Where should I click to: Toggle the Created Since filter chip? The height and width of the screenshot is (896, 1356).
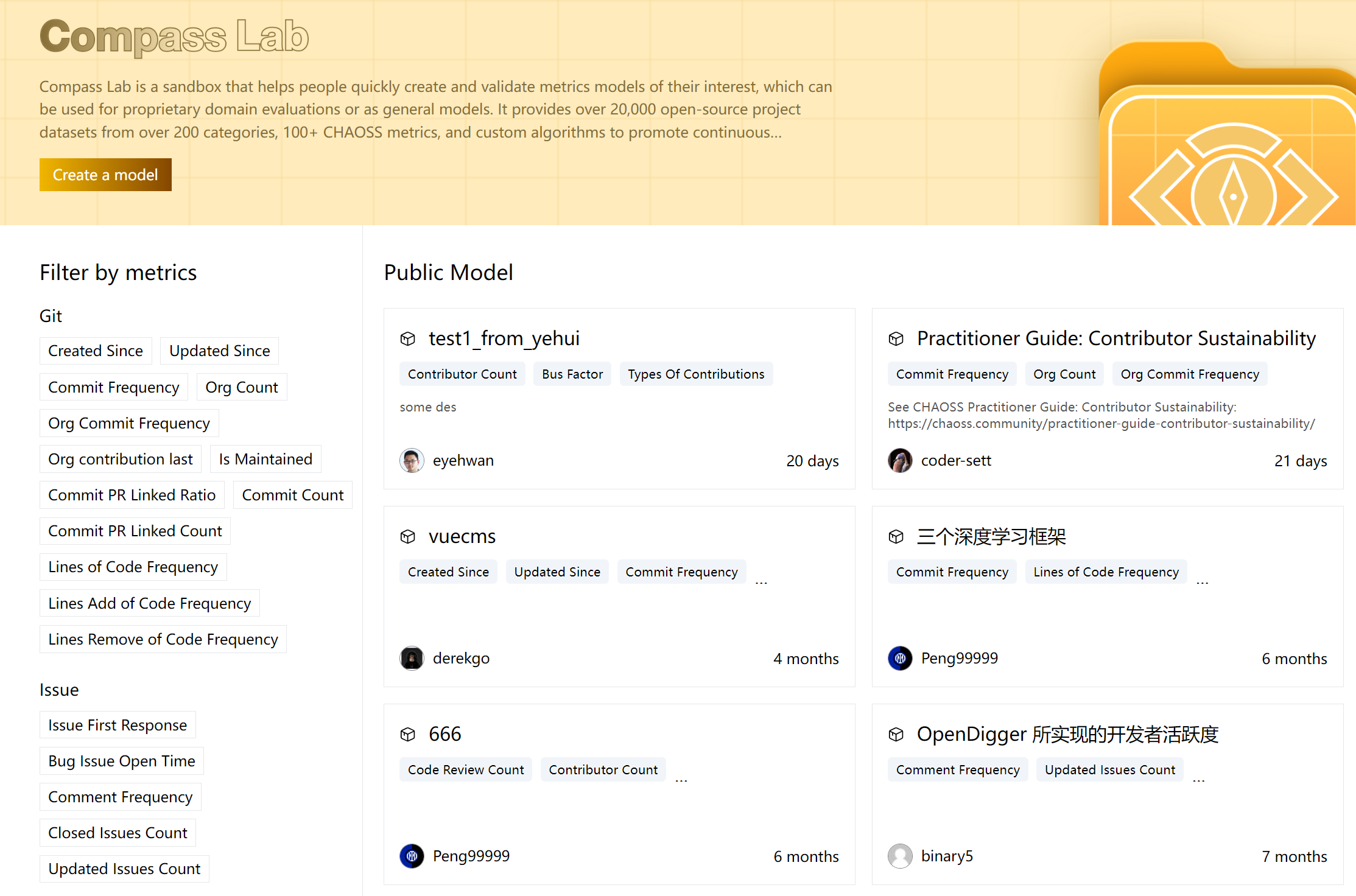(96, 351)
